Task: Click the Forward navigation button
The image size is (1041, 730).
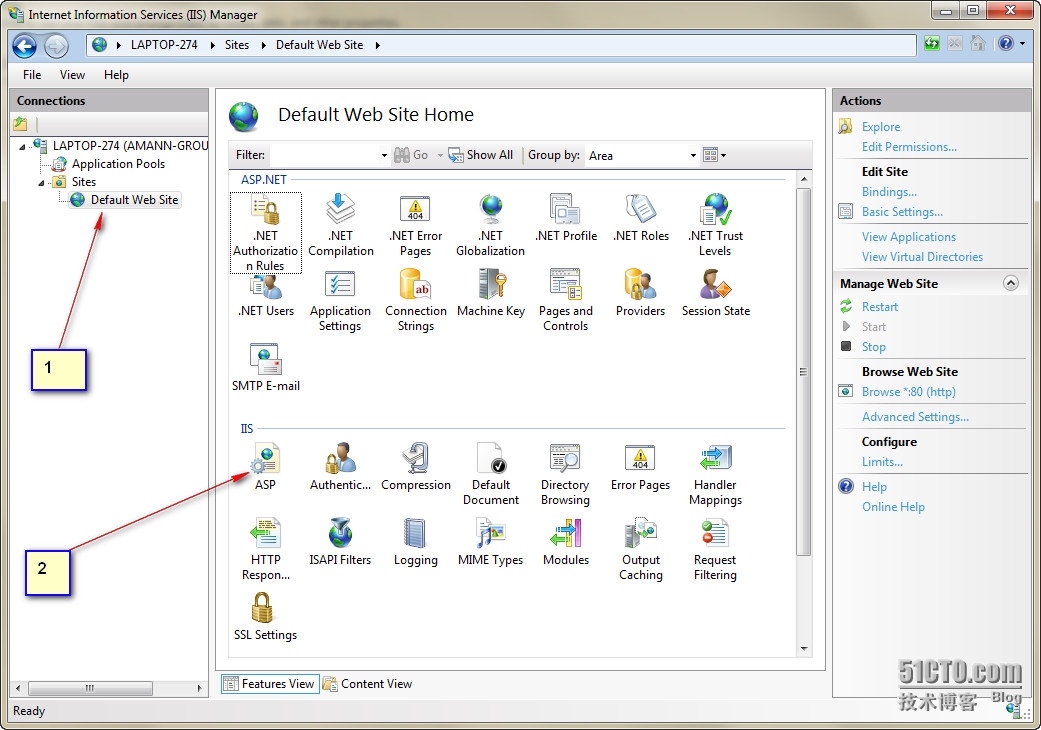Action: (56, 46)
